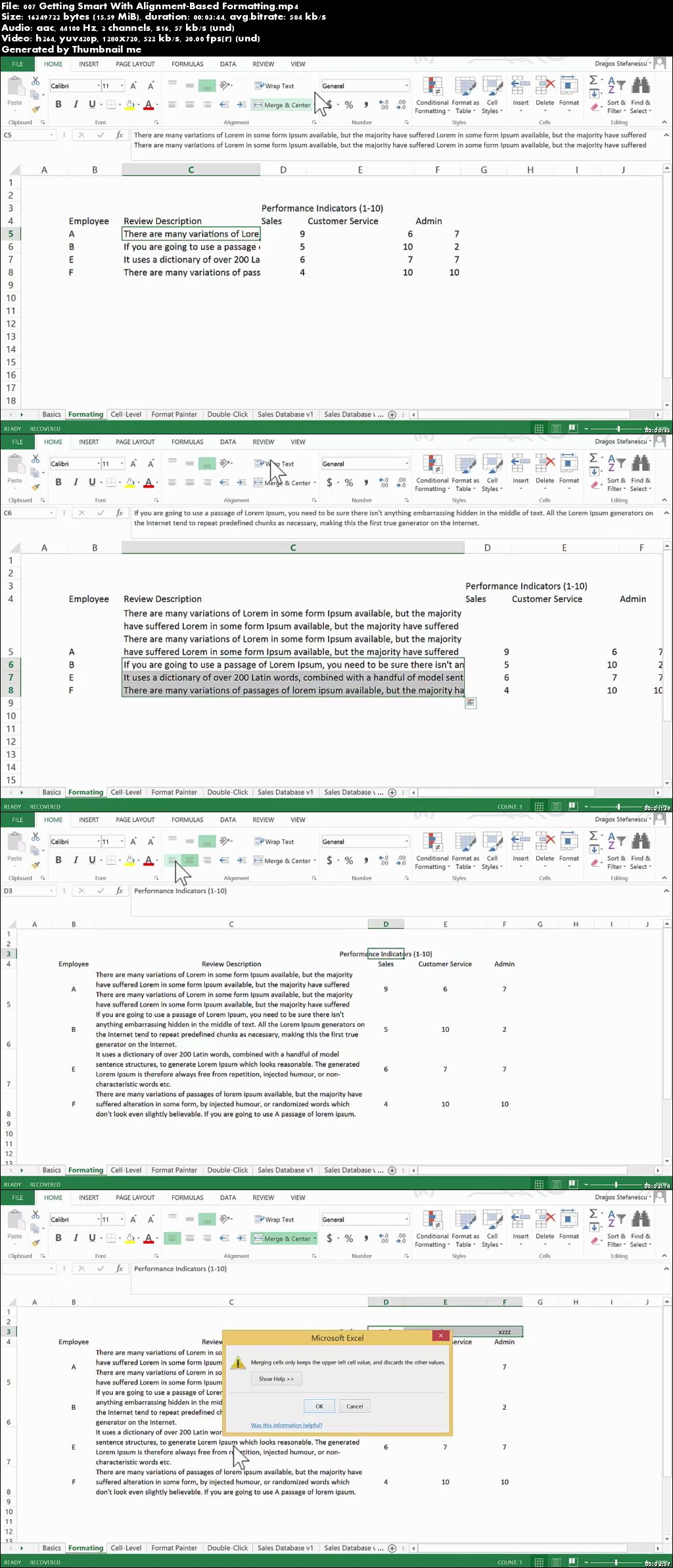Open INSERT tab in Name Box C5 frame

click(x=89, y=64)
